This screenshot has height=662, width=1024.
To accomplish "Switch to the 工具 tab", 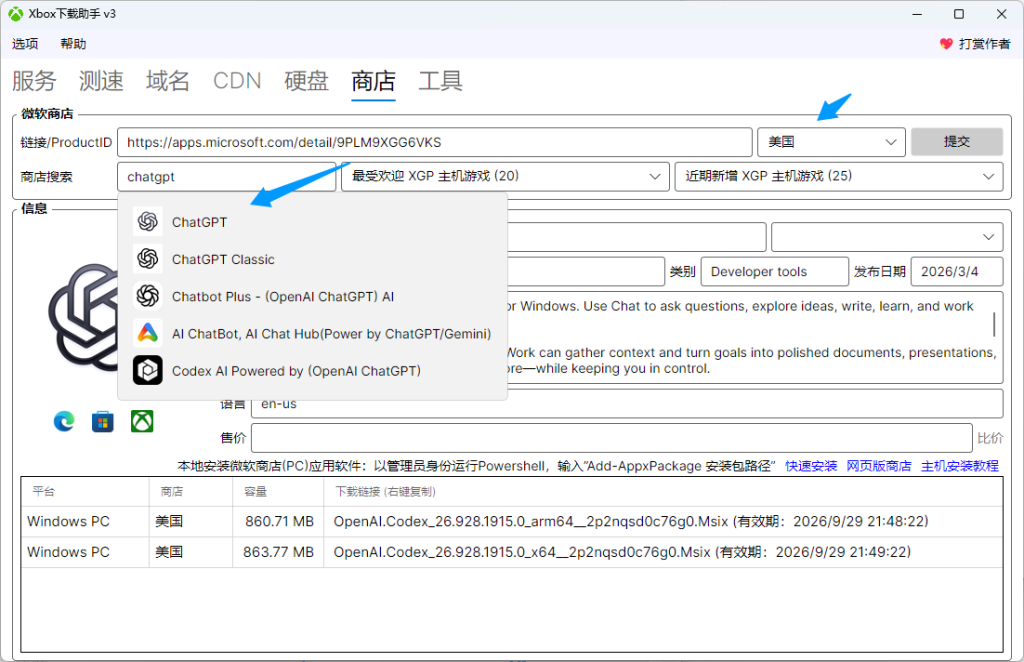I will tap(440, 81).
